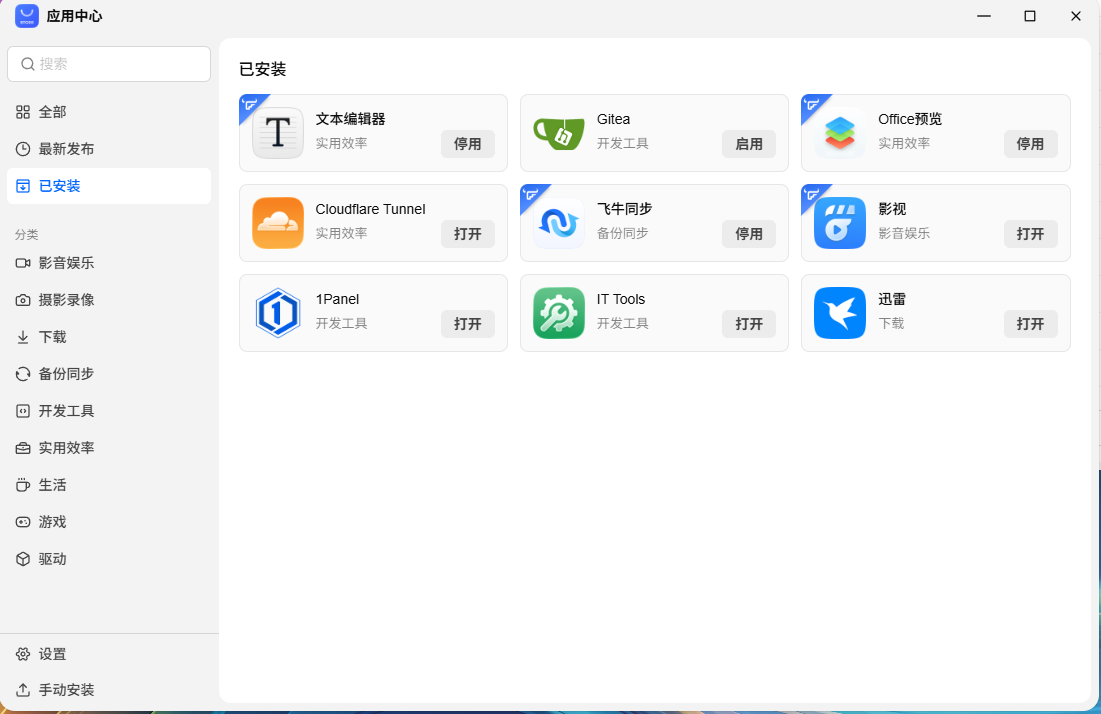Click the 文本编辑器 app title
Viewport: 1101px width, 714px height.
point(350,119)
